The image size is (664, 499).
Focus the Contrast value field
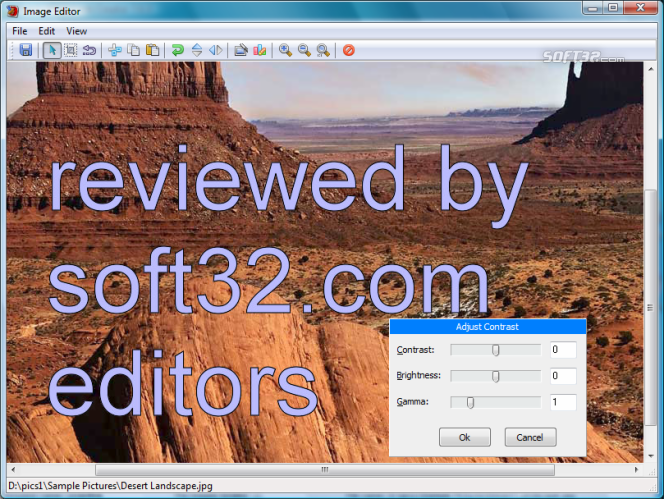pos(563,350)
